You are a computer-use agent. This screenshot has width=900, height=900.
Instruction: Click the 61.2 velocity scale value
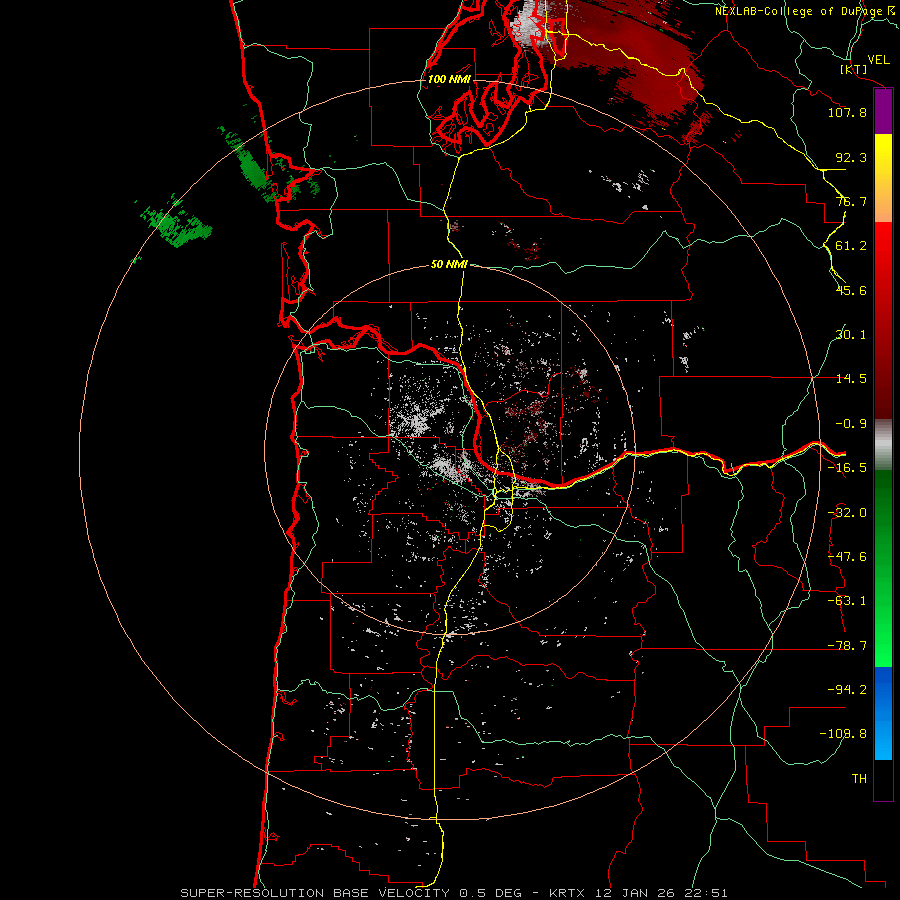pyautogui.click(x=851, y=246)
